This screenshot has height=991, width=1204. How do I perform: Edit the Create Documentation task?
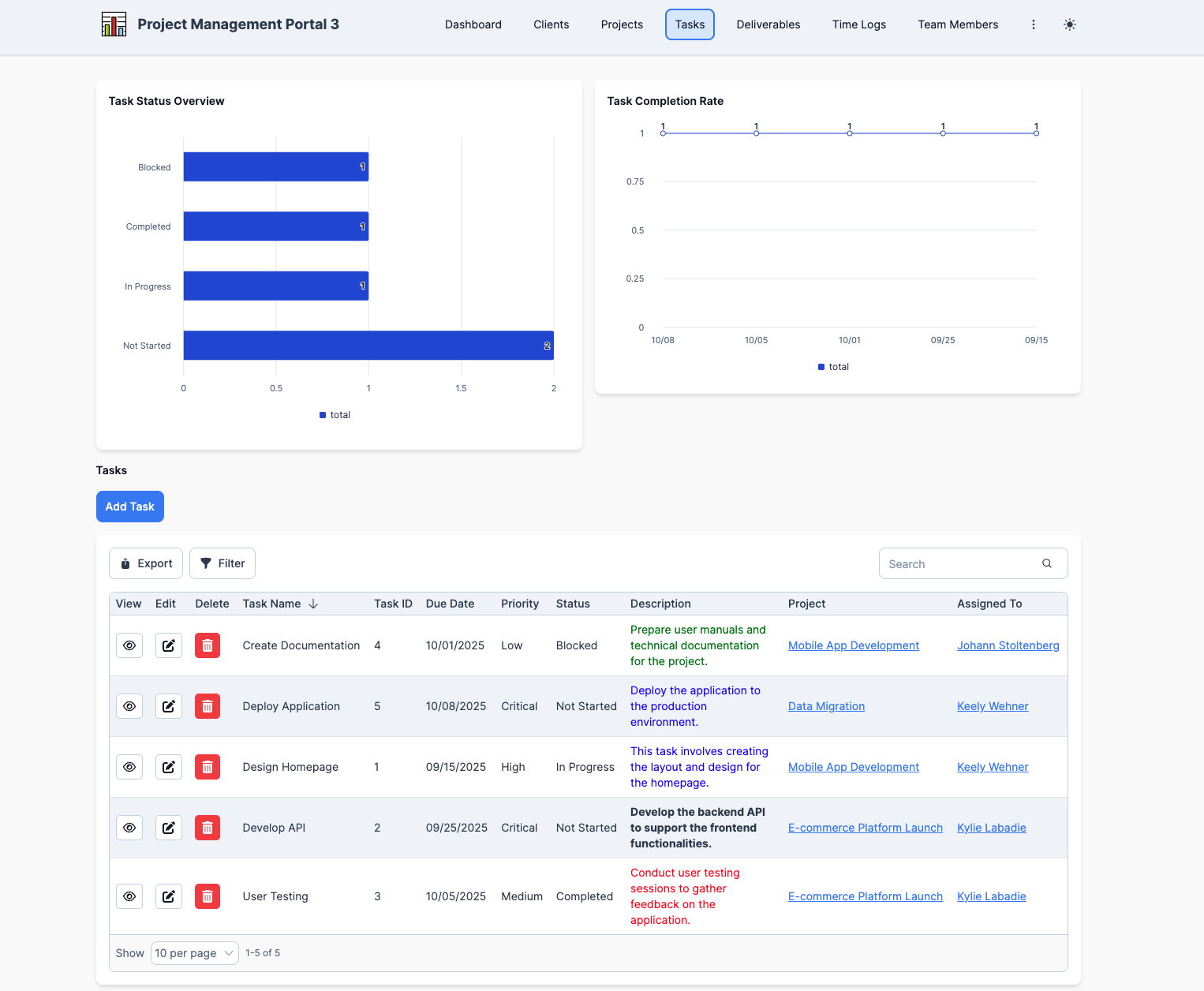pyautogui.click(x=168, y=645)
